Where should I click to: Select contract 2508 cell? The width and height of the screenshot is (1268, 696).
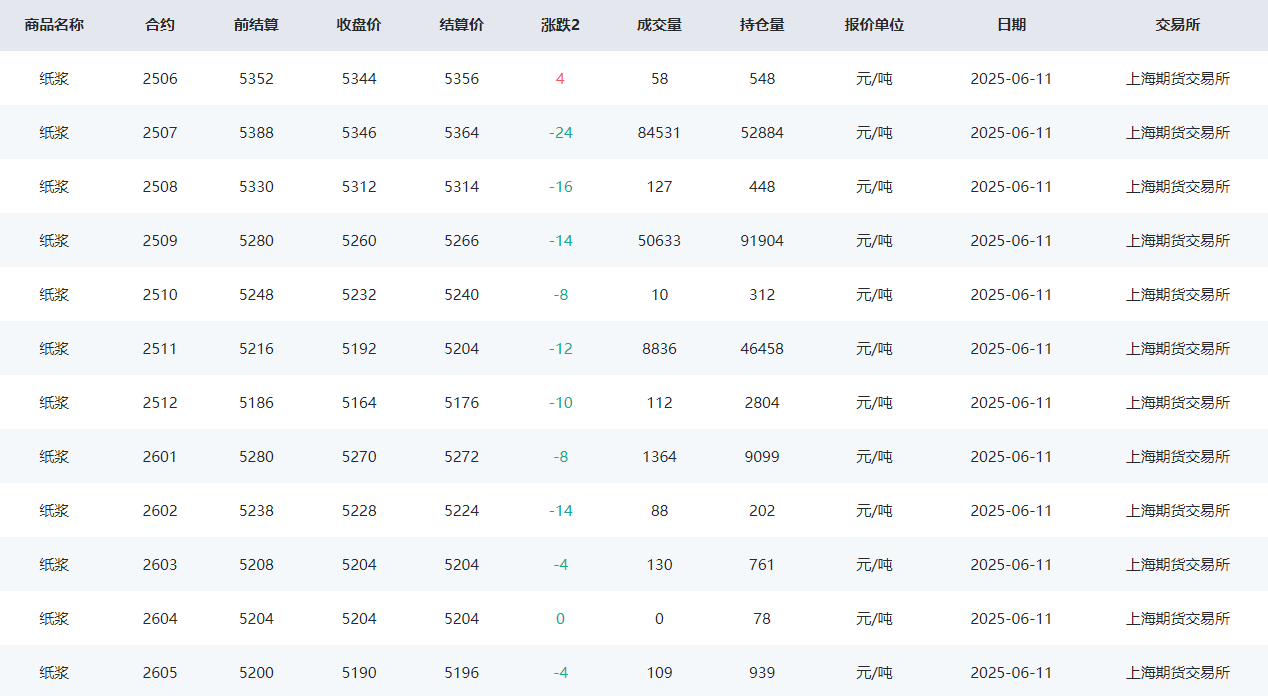(160, 187)
